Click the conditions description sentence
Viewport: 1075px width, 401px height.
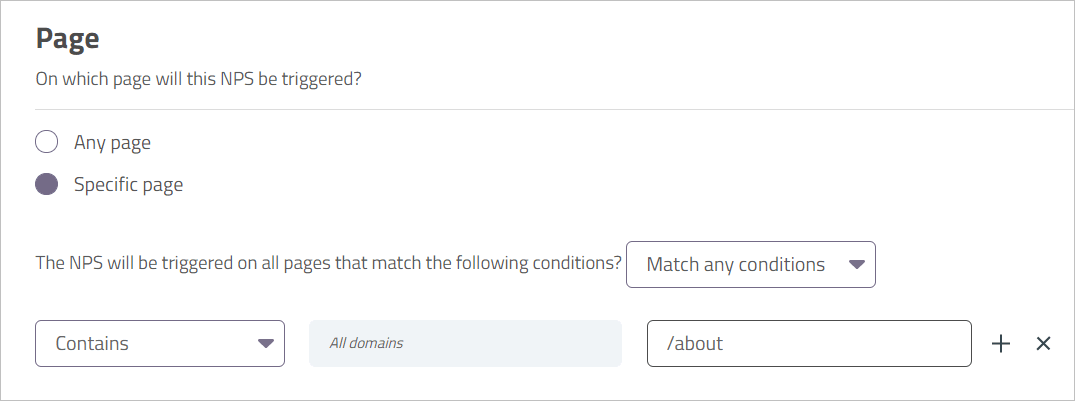329,265
